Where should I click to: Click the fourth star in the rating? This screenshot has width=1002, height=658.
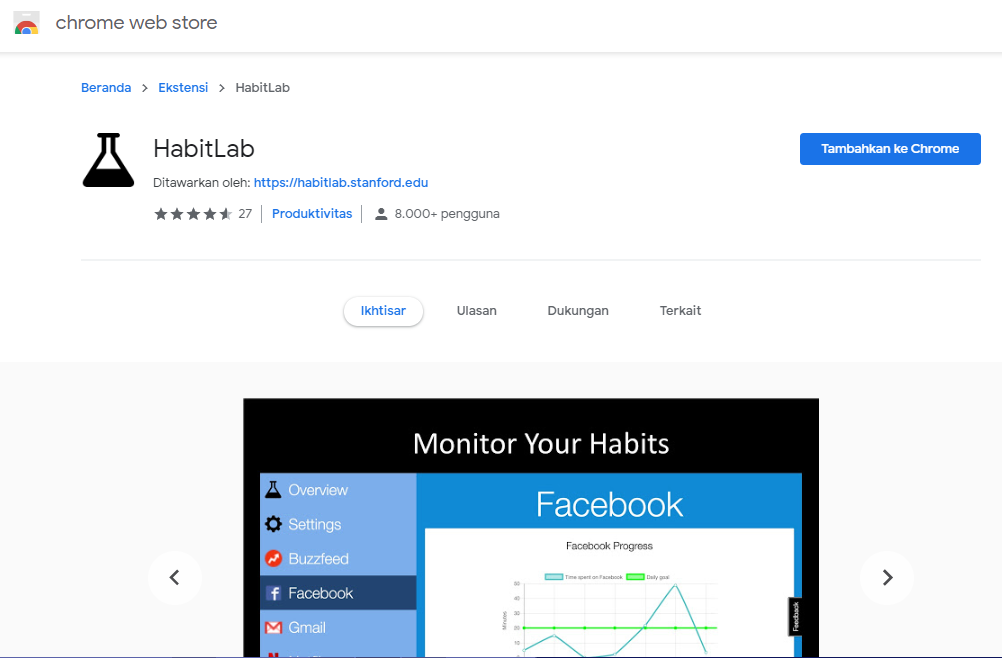pyautogui.click(x=212, y=213)
